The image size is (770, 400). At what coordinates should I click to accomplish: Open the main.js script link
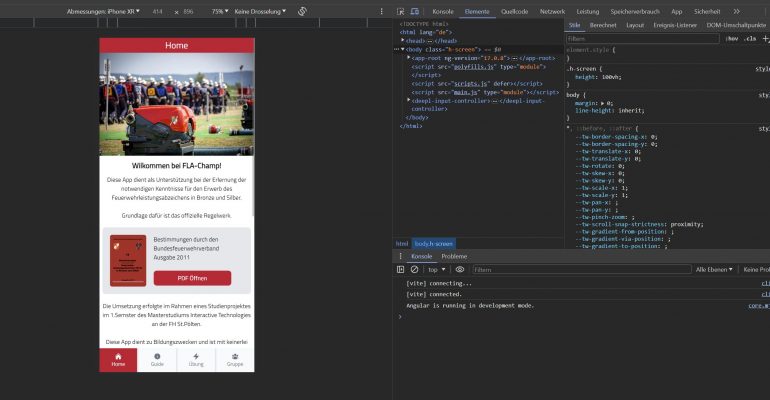click(465, 92)
